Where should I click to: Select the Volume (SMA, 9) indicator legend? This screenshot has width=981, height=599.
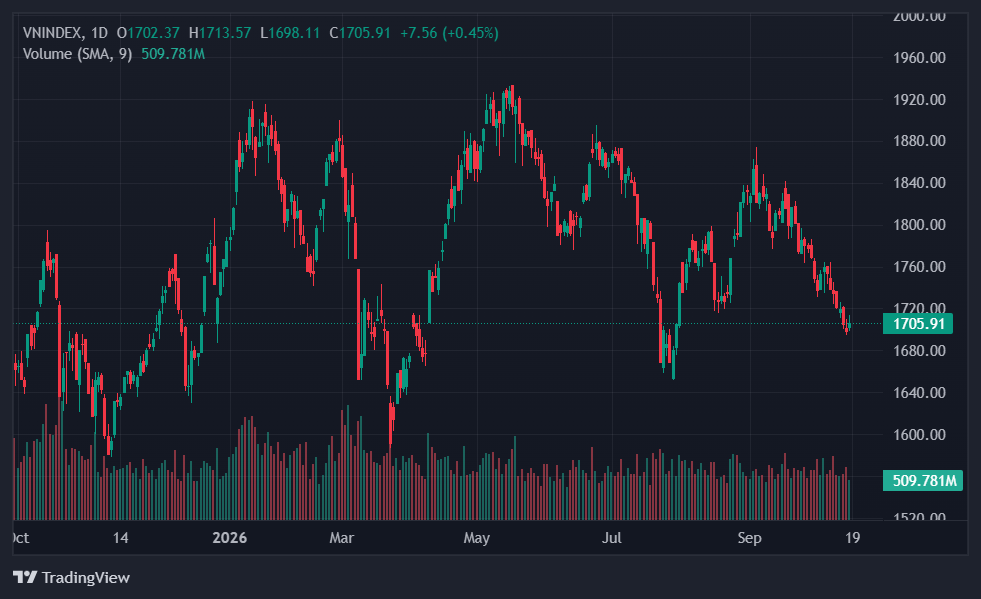tap(78, 54)
